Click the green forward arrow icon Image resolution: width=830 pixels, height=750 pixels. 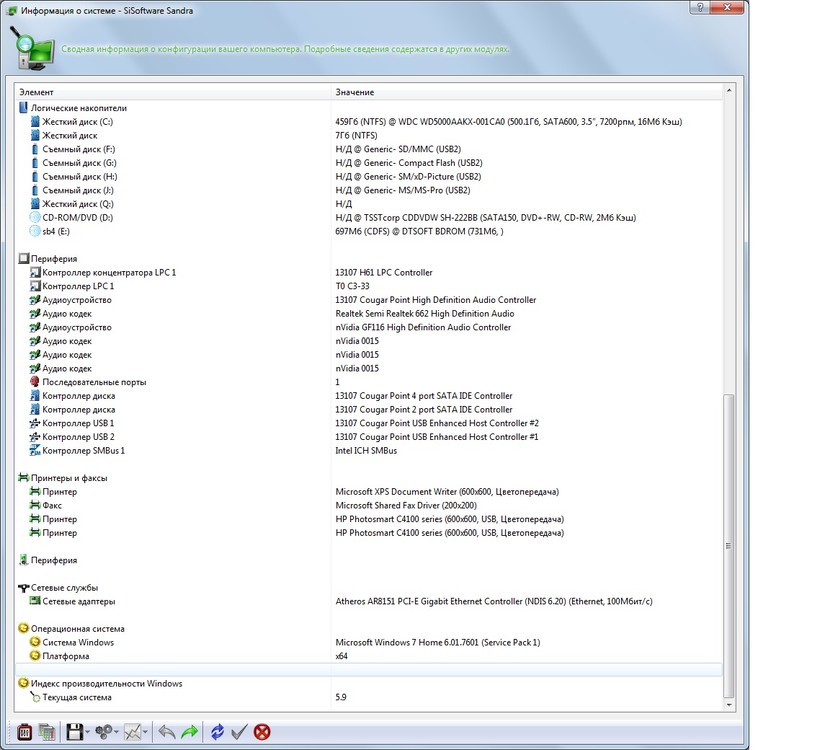coord(189,732)
